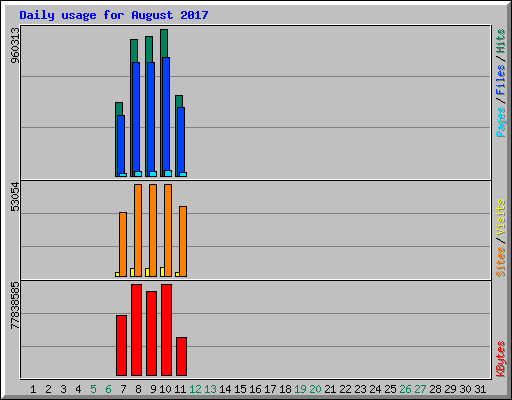Click the red KBytes bar for day 11
This screenshot has width=512, height=400.
(x=181, y=356)
